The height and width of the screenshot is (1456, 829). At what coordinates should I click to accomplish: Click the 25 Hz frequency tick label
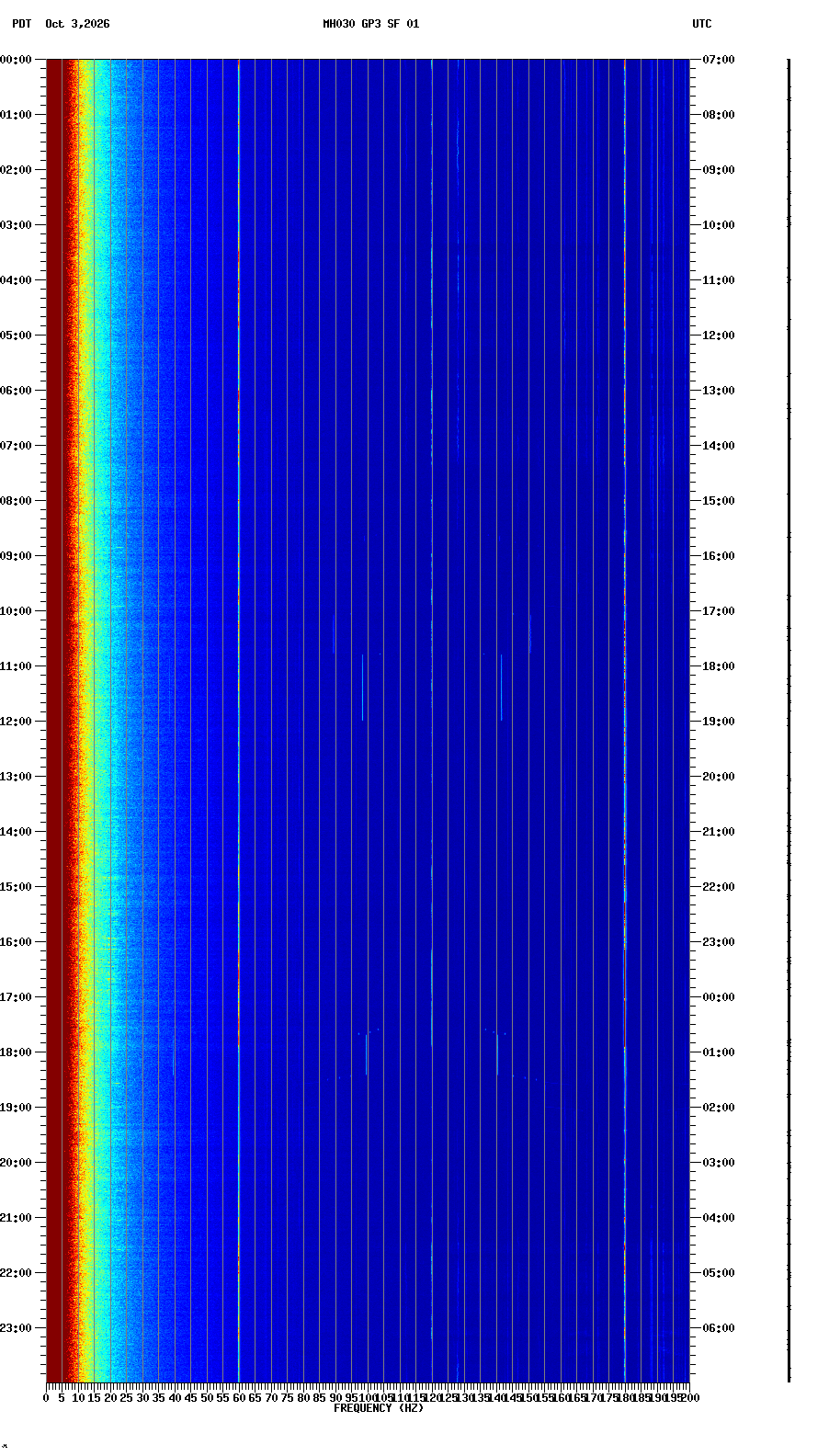(x=126, y=1398)
